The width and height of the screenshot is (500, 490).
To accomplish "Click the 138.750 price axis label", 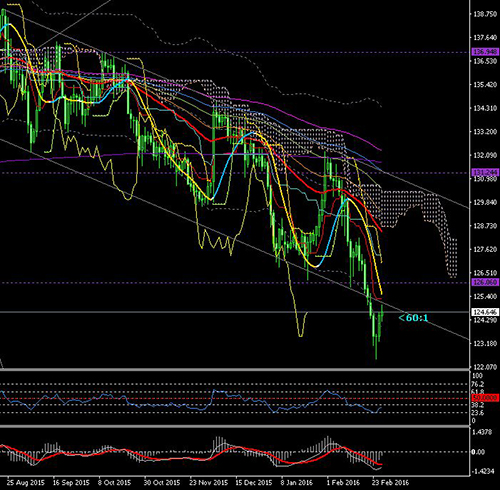I will pos(485,14).
